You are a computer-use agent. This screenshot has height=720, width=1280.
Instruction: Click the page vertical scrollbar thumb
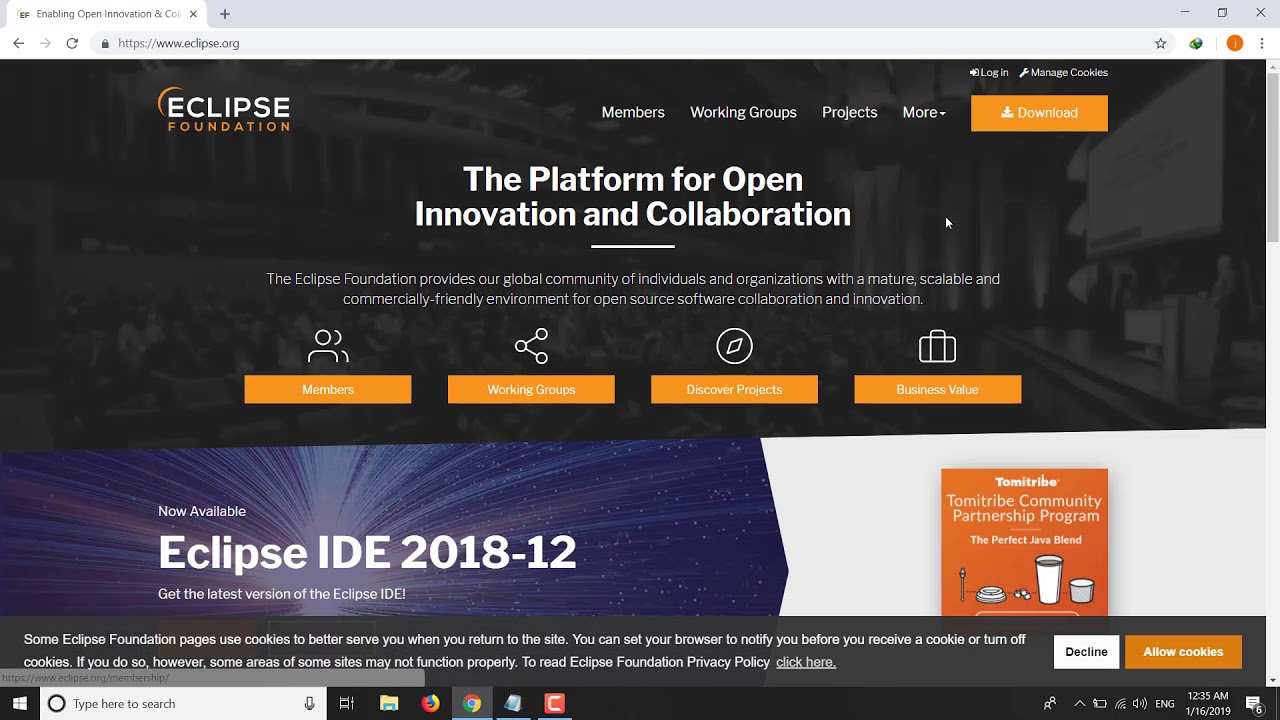[x=1272, y=158]
